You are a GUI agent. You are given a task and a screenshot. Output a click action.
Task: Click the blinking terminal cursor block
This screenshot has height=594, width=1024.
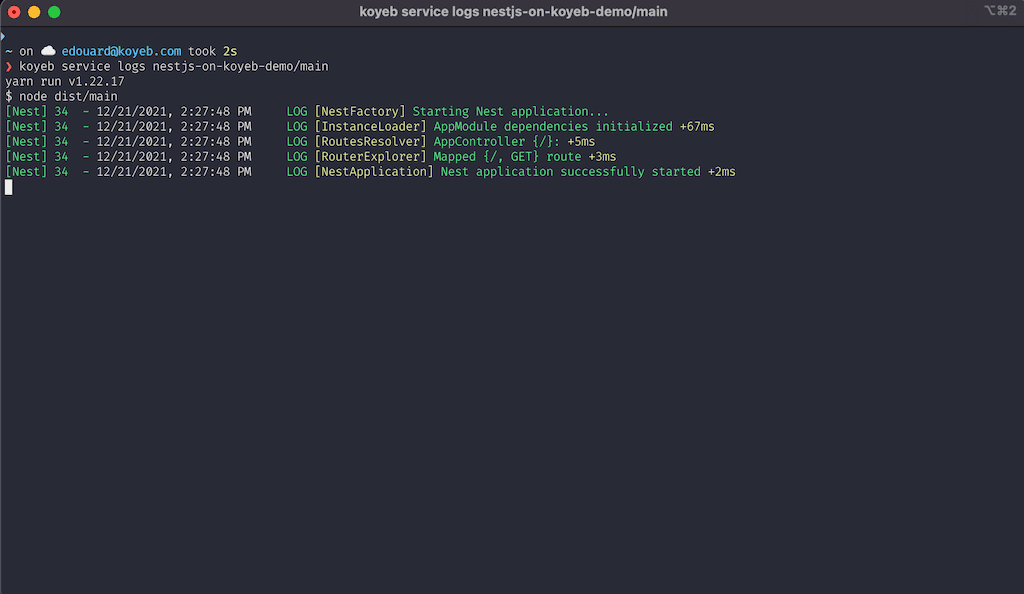coord(8,186)
